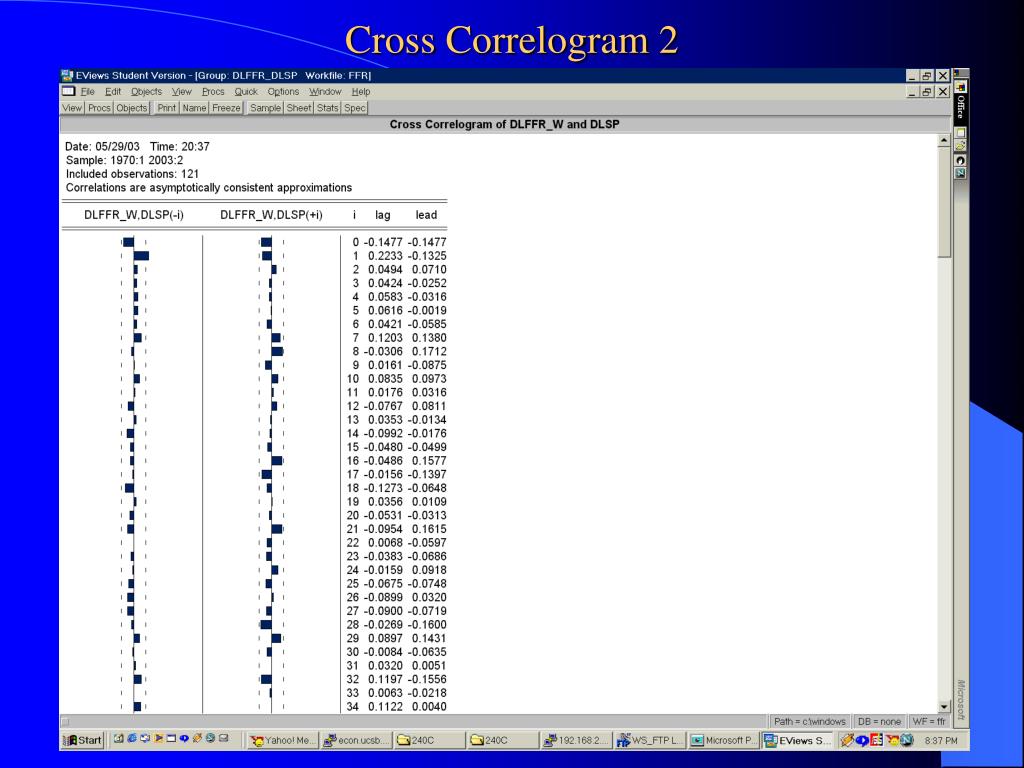Screen dimensions: 1024x768
Task: Click the lead value -0.1600
Action: (427, 624)
